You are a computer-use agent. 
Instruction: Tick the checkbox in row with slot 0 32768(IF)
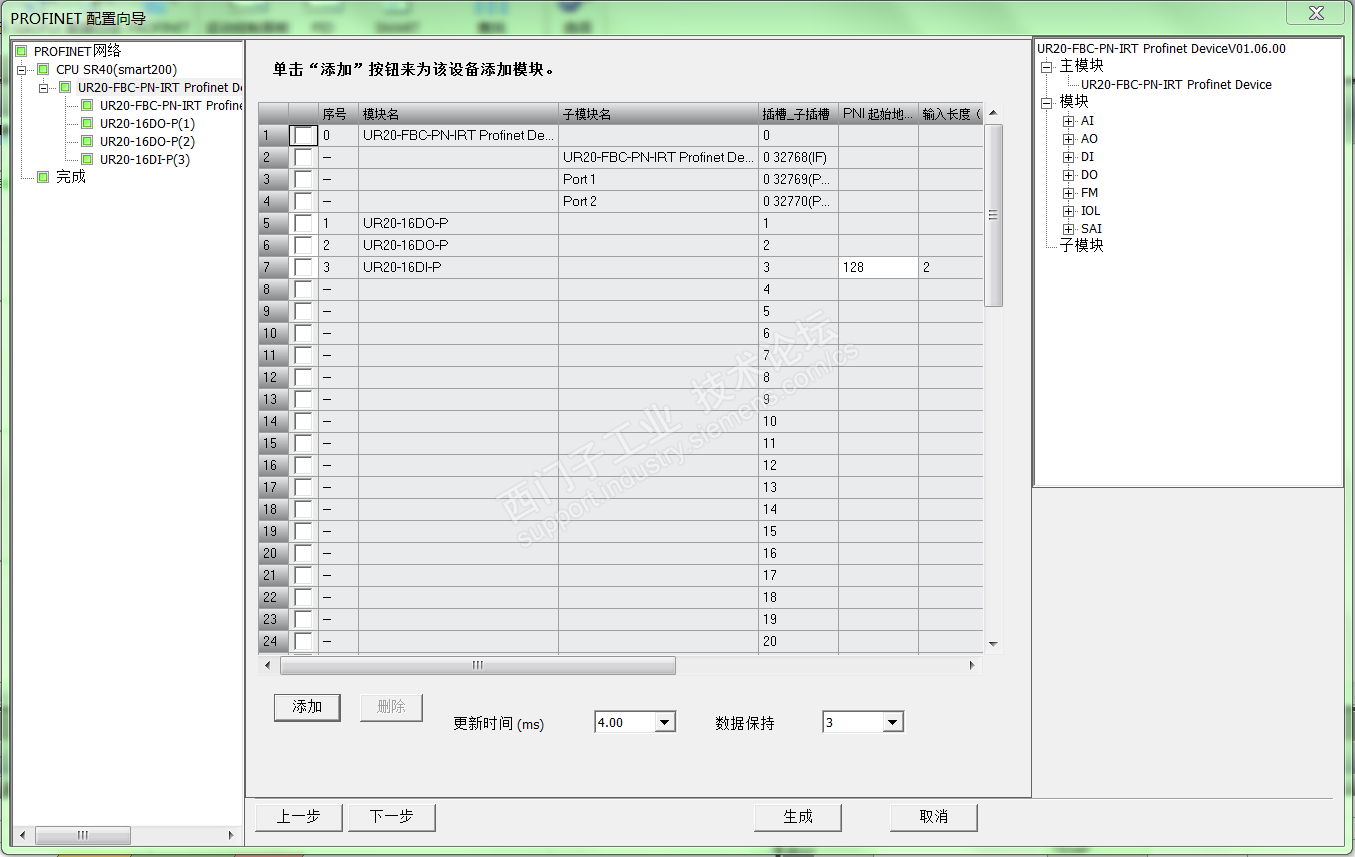point(302,158)
